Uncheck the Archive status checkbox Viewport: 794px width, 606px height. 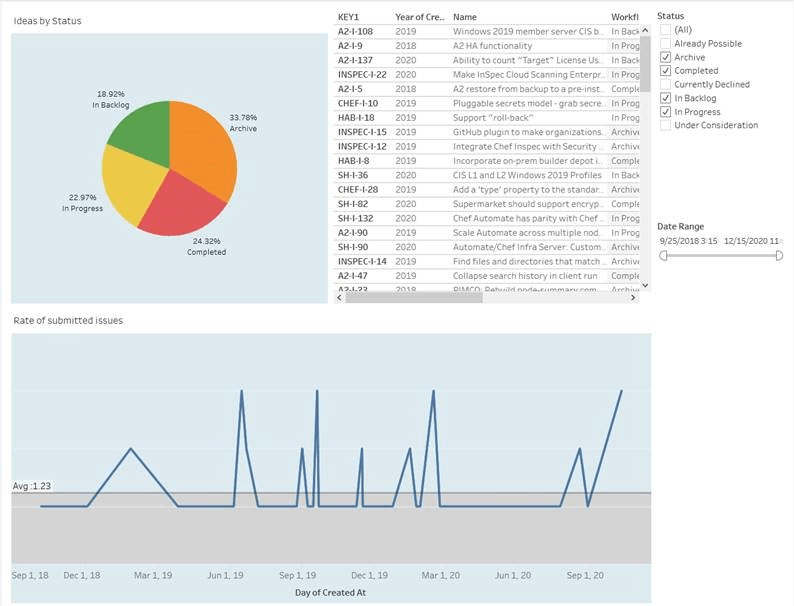click(x=666, y=58)
